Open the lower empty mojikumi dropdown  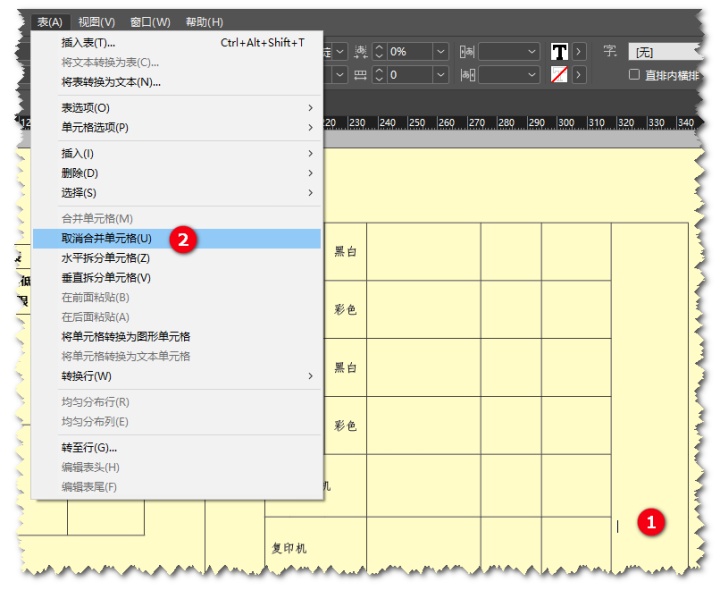pyautogui.click(x=509, y=75)
